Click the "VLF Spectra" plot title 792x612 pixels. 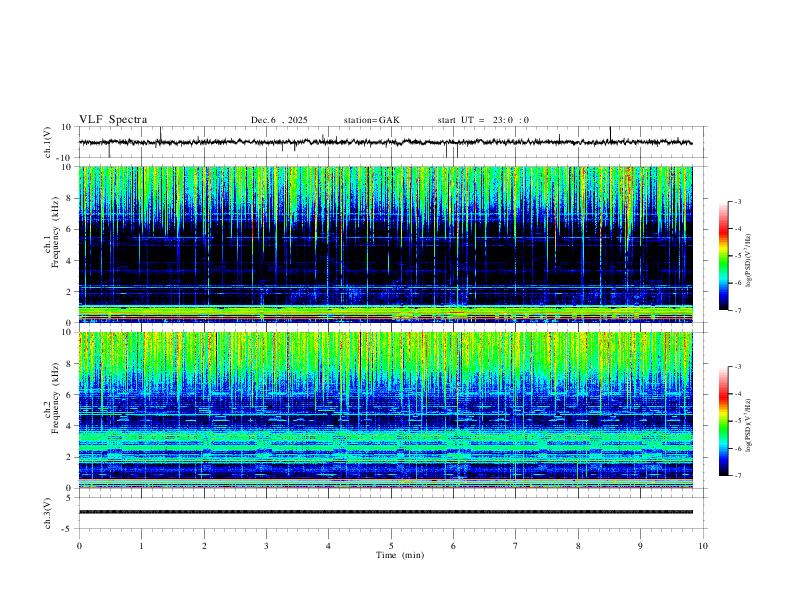pyautogui.click(x=113, y=120)
